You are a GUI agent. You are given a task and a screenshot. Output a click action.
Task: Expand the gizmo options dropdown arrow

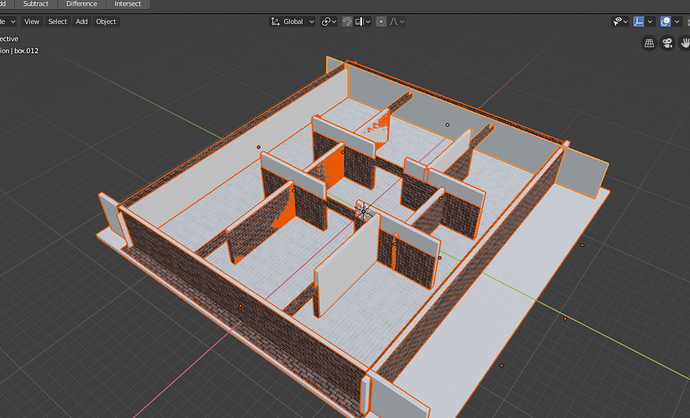coord(649,21)
